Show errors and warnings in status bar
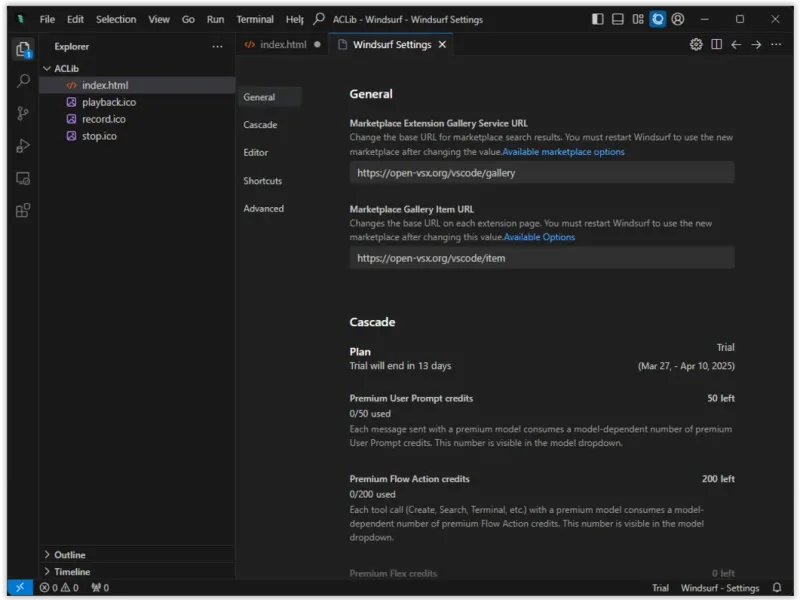Viewport: 800px width, 600px height. coord(59,587)
